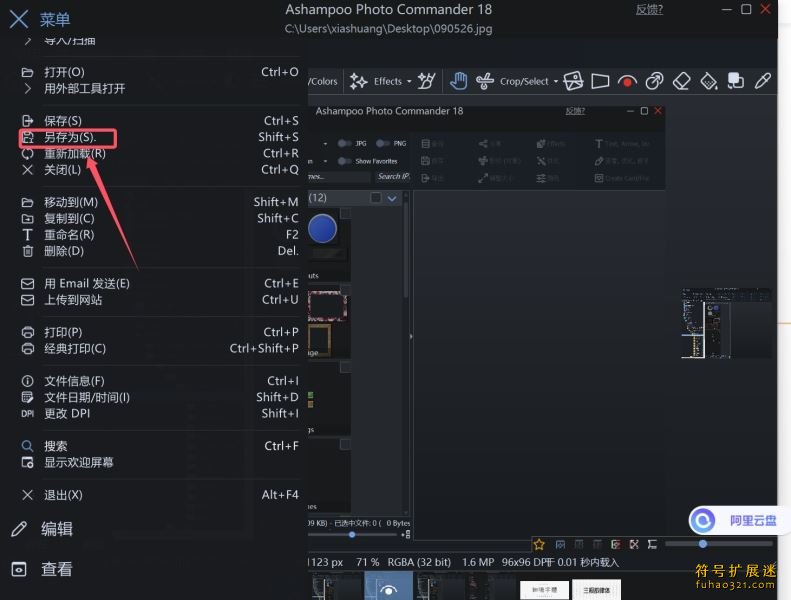This screenshot has width=791, height=600.
Task: Choose 移动到(M) menu entry
Action: point(160,202)
